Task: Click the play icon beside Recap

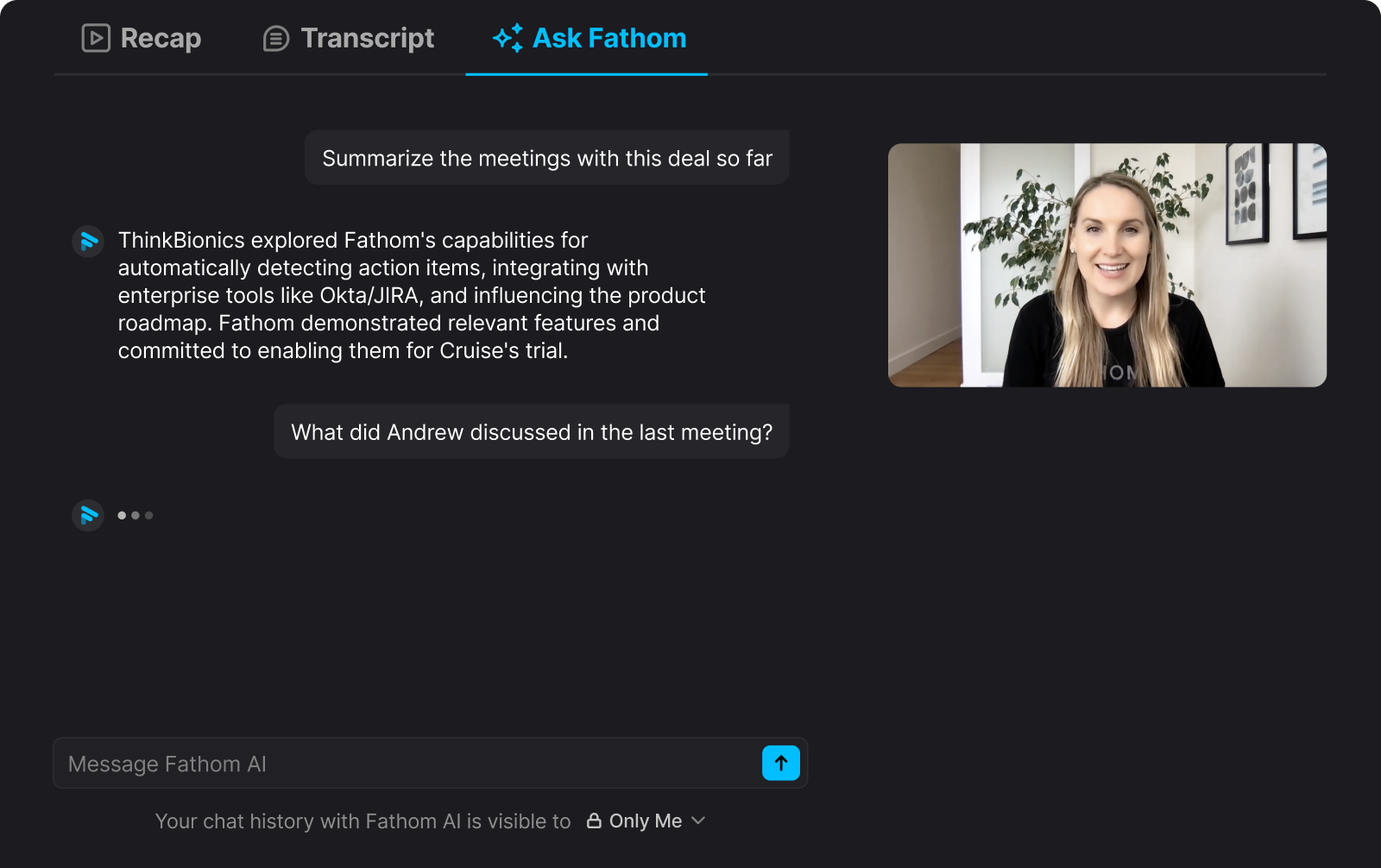Action: click(96, 38)
